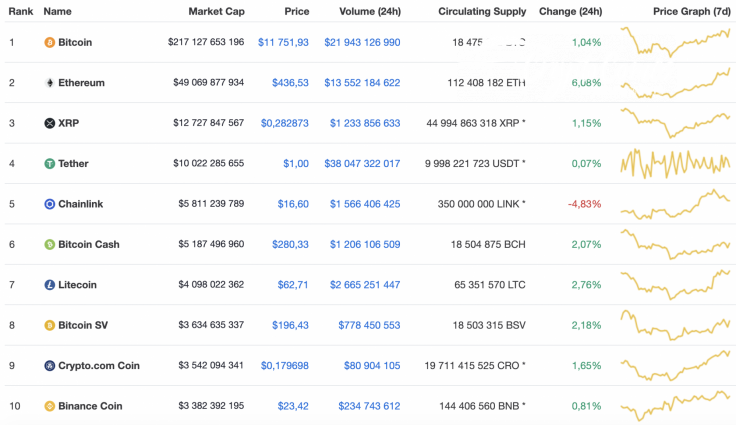The height and width of the screenshot is (425, 736).
Task: Click Ethereum volume $13 552 184 622
Action: coord(362,83)
